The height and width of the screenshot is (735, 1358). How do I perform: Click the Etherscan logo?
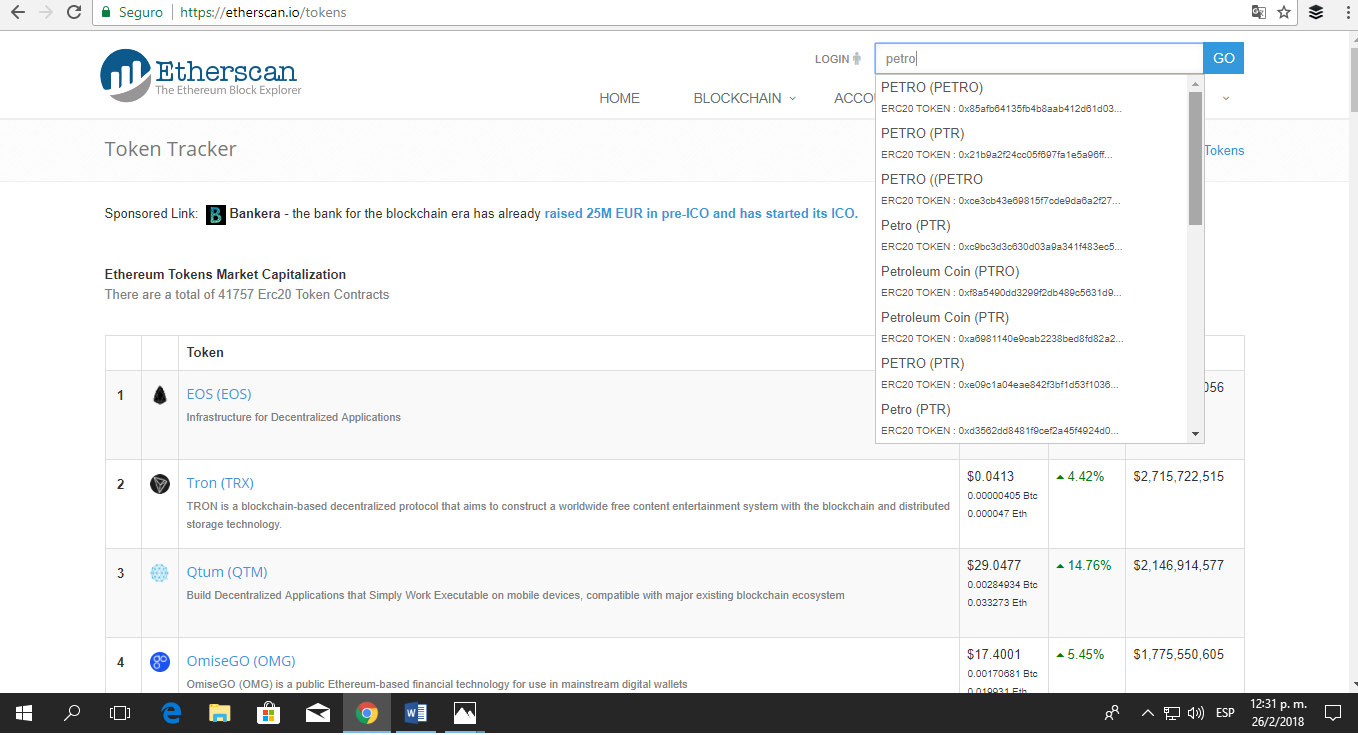pos(200,75)
